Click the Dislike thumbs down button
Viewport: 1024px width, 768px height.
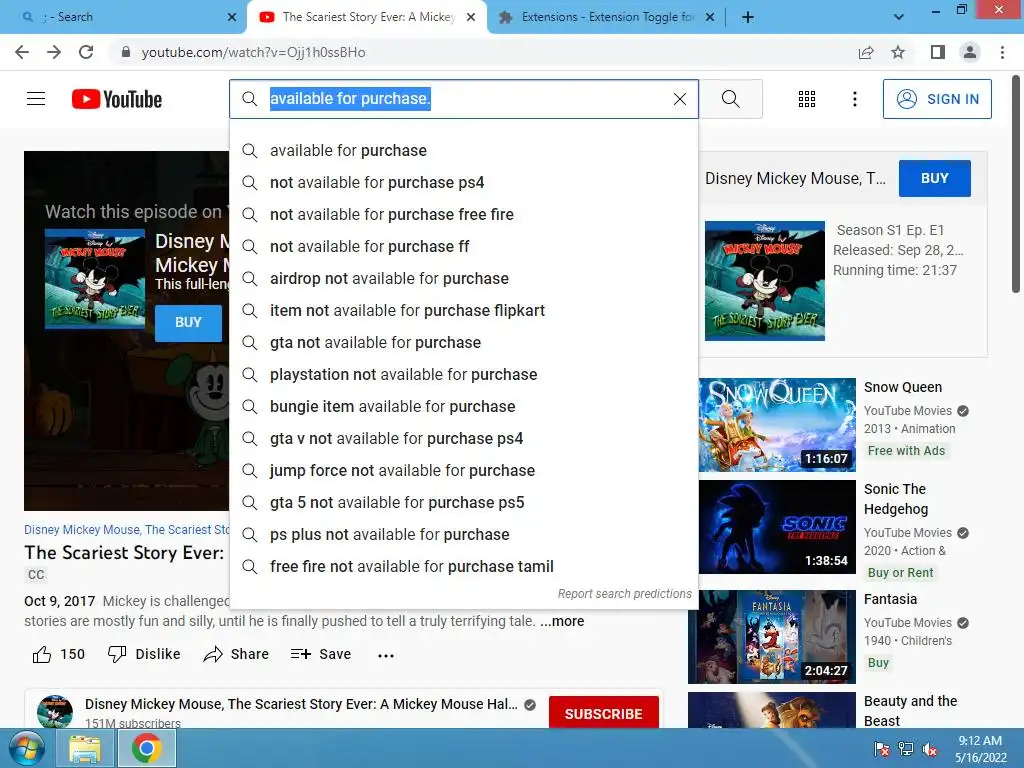(x=144, y=654)
